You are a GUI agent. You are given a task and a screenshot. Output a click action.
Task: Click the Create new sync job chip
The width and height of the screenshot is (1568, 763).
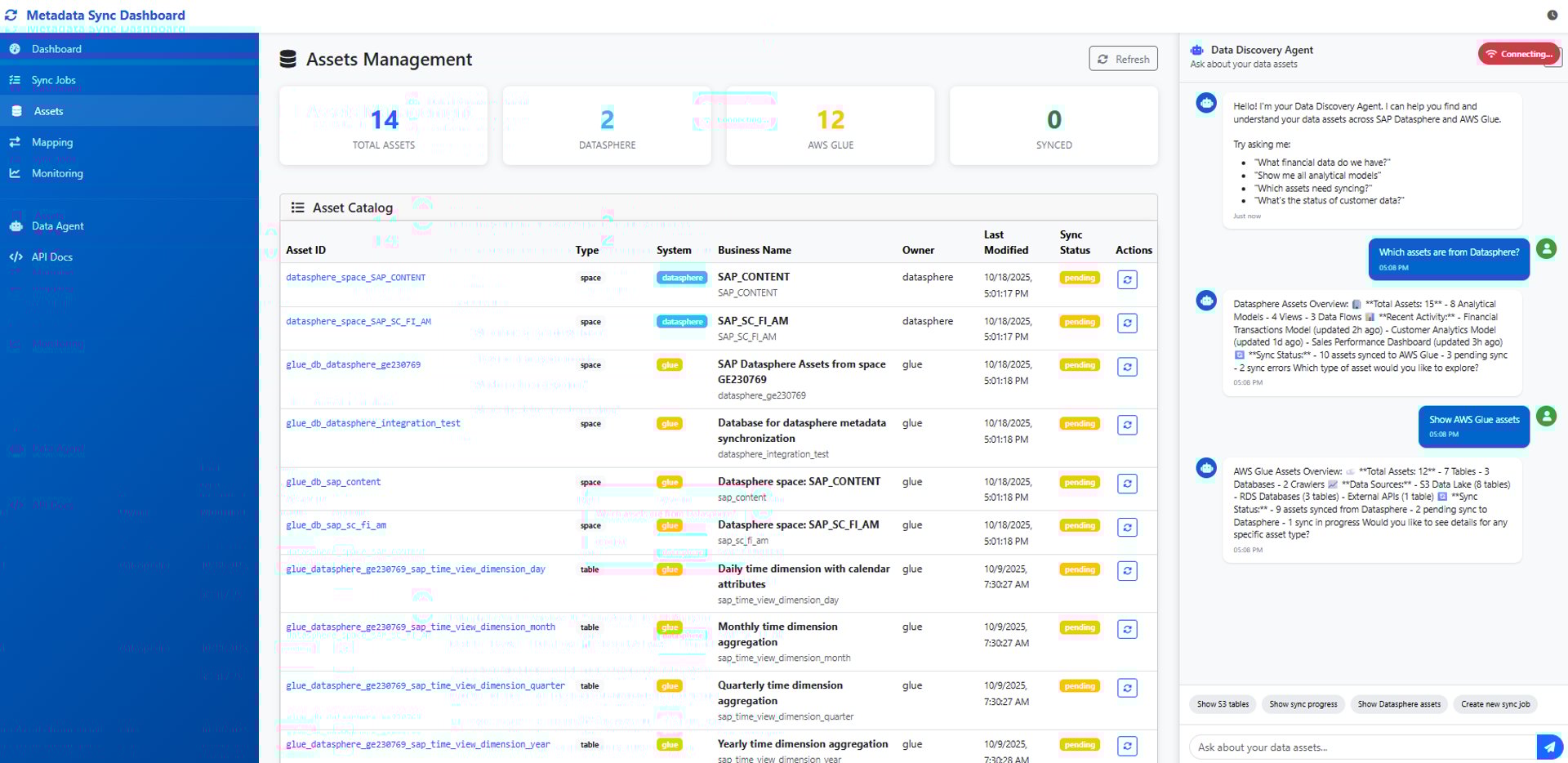click(x=1495, y=704)
